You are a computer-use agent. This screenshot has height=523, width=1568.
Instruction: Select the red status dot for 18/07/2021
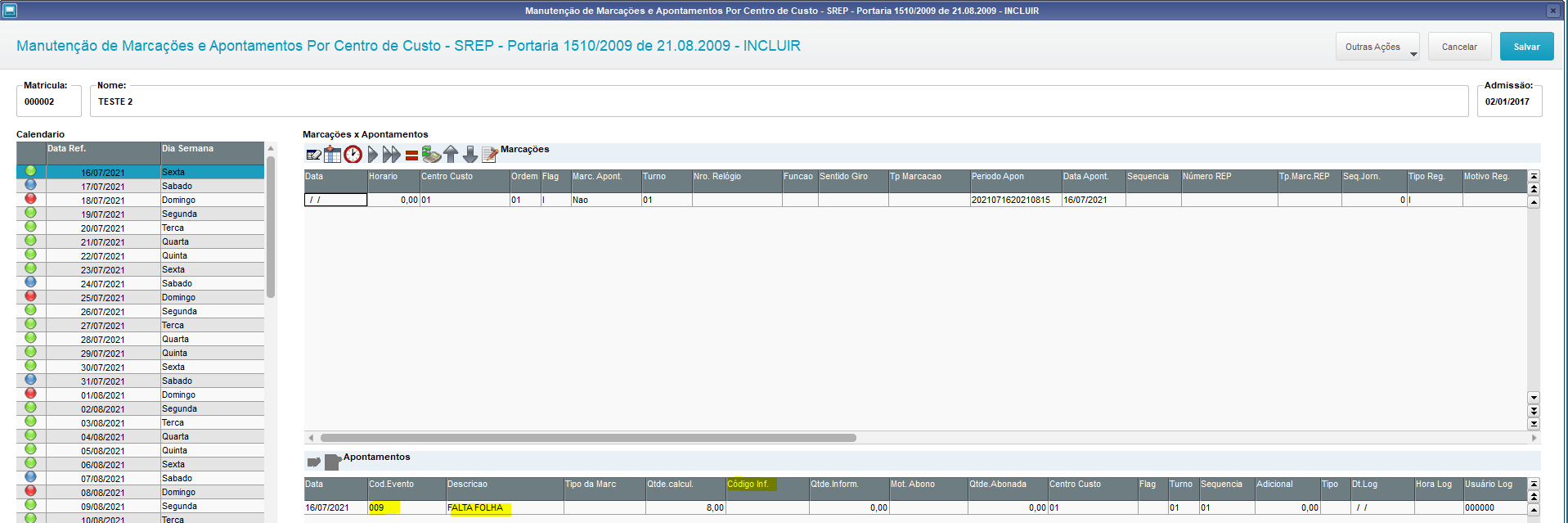(x=30, y=199)
